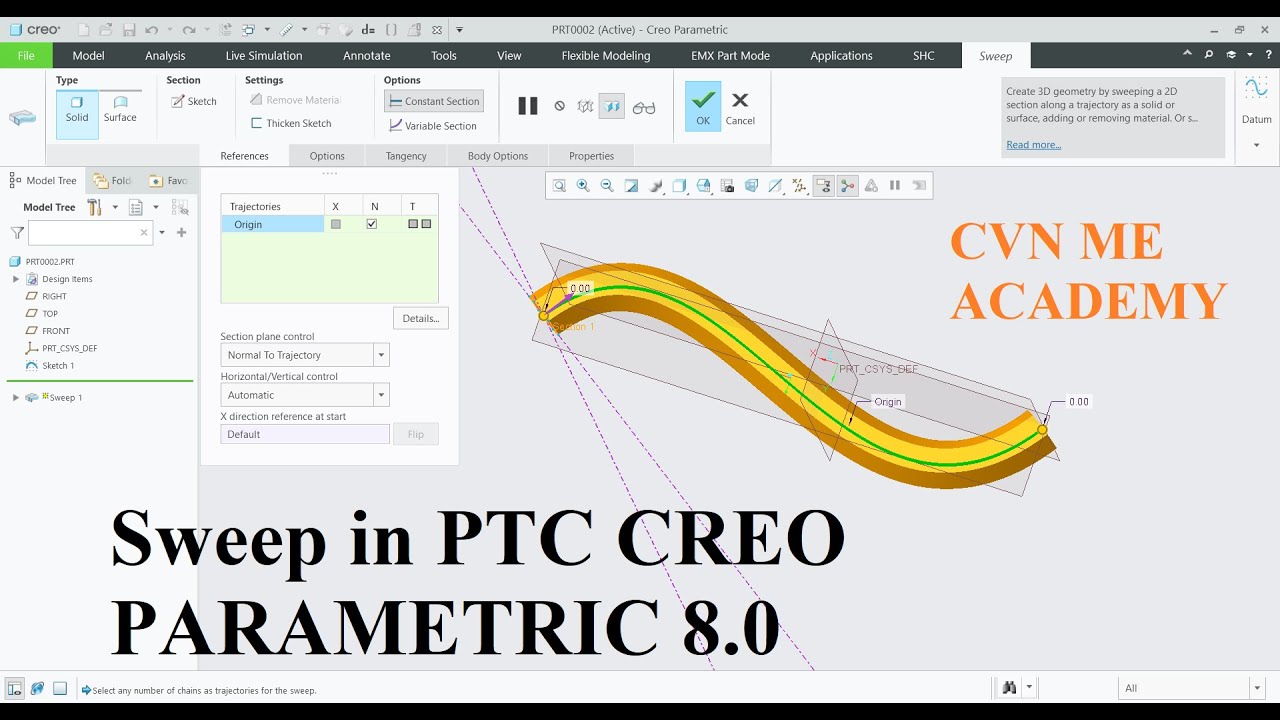Click the plus icon beside tree search
Image resolution: width=1280 pixels, height=720 pixels.
pyautogui.click(x=181, y=232)
